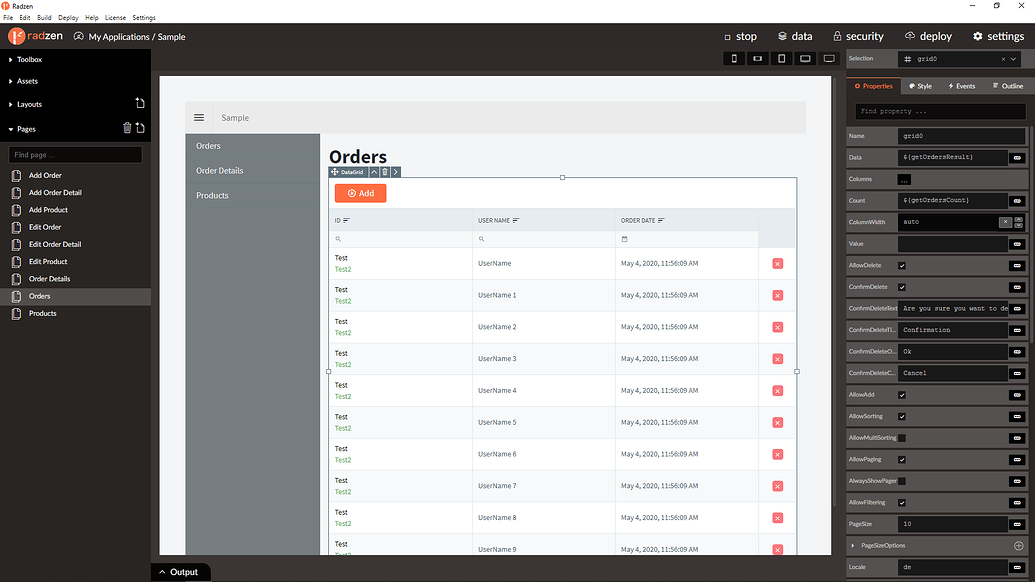1035x582 pixels.
Task: Switch to the Events tab
Action: point(961,86)
